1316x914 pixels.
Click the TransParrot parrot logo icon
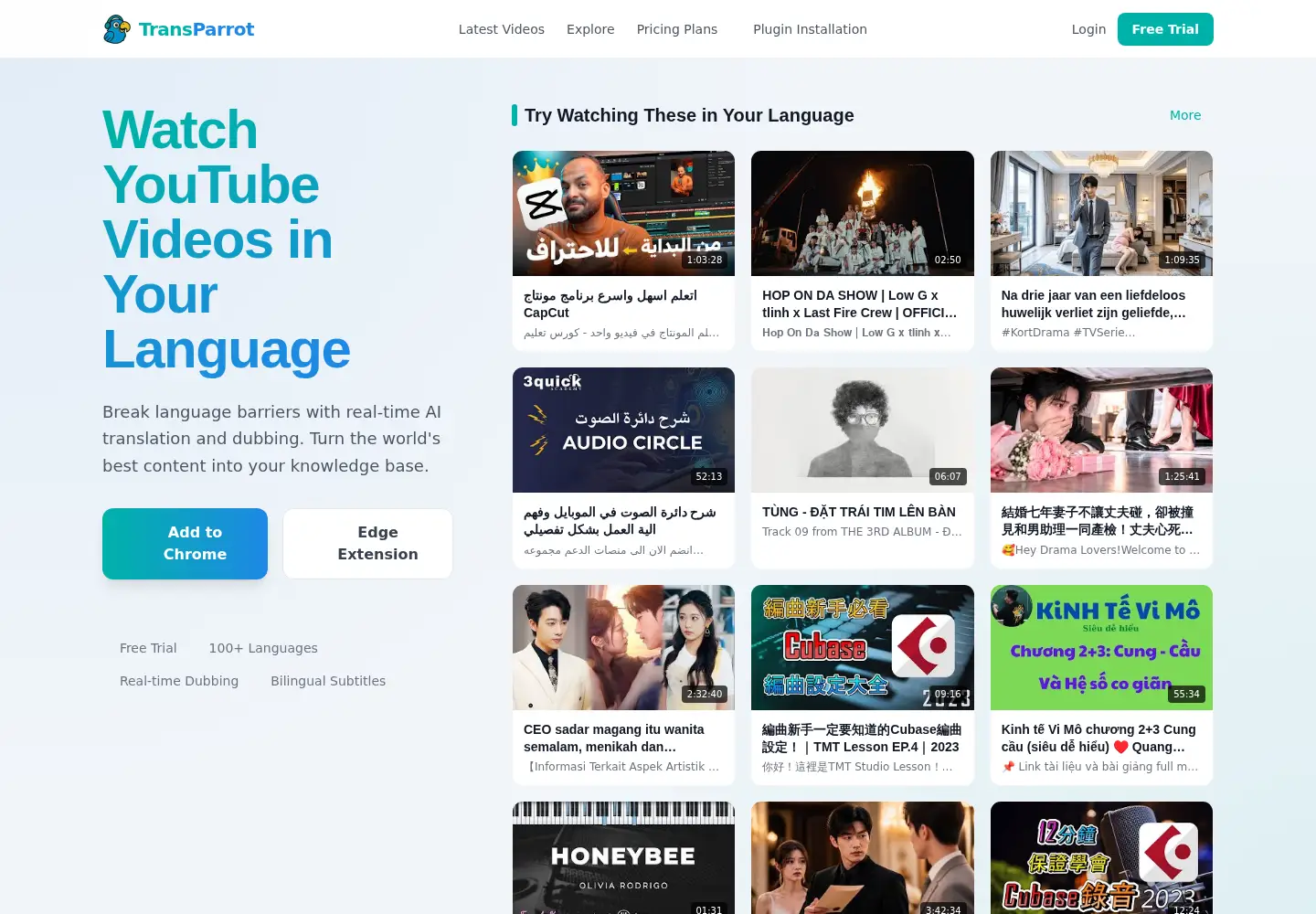click(116, 29)
